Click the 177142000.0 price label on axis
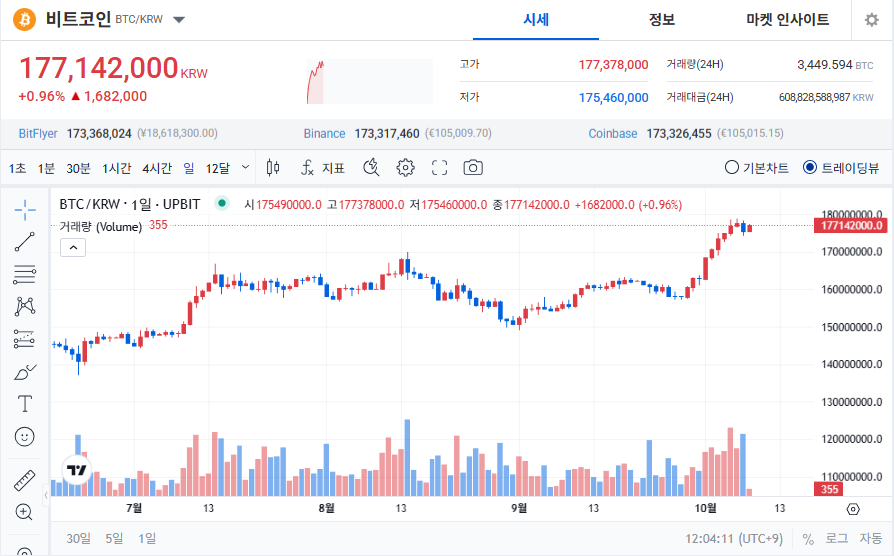 point(850,225)
